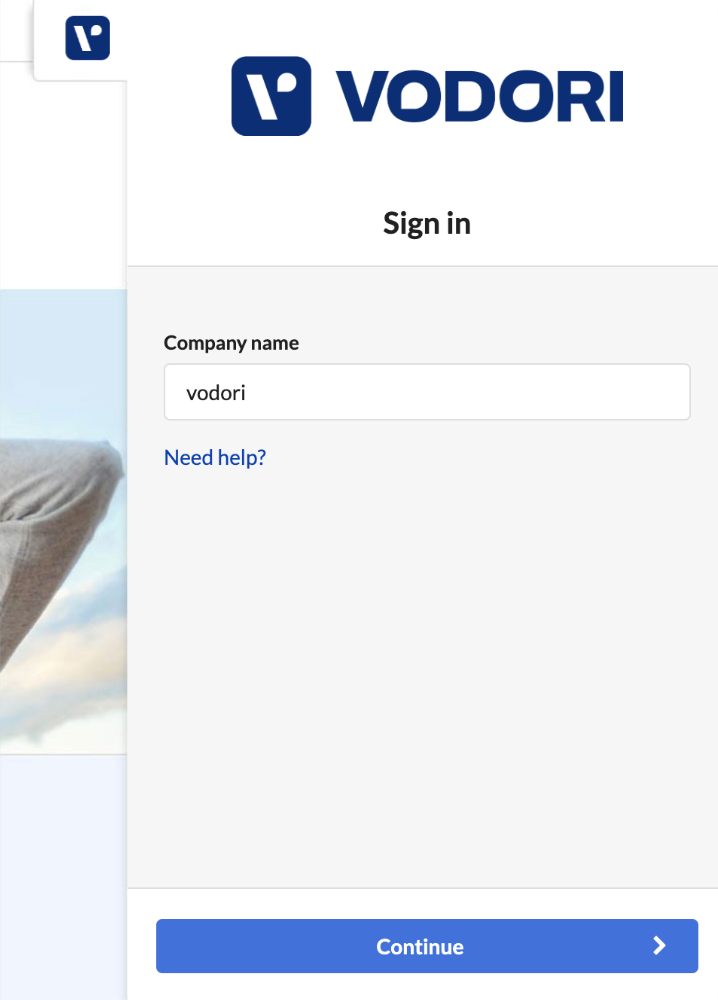Viewport: 718px width, 1000px height.
Task: Click the blue sky in the photo
Action: [x=64, y=357]
